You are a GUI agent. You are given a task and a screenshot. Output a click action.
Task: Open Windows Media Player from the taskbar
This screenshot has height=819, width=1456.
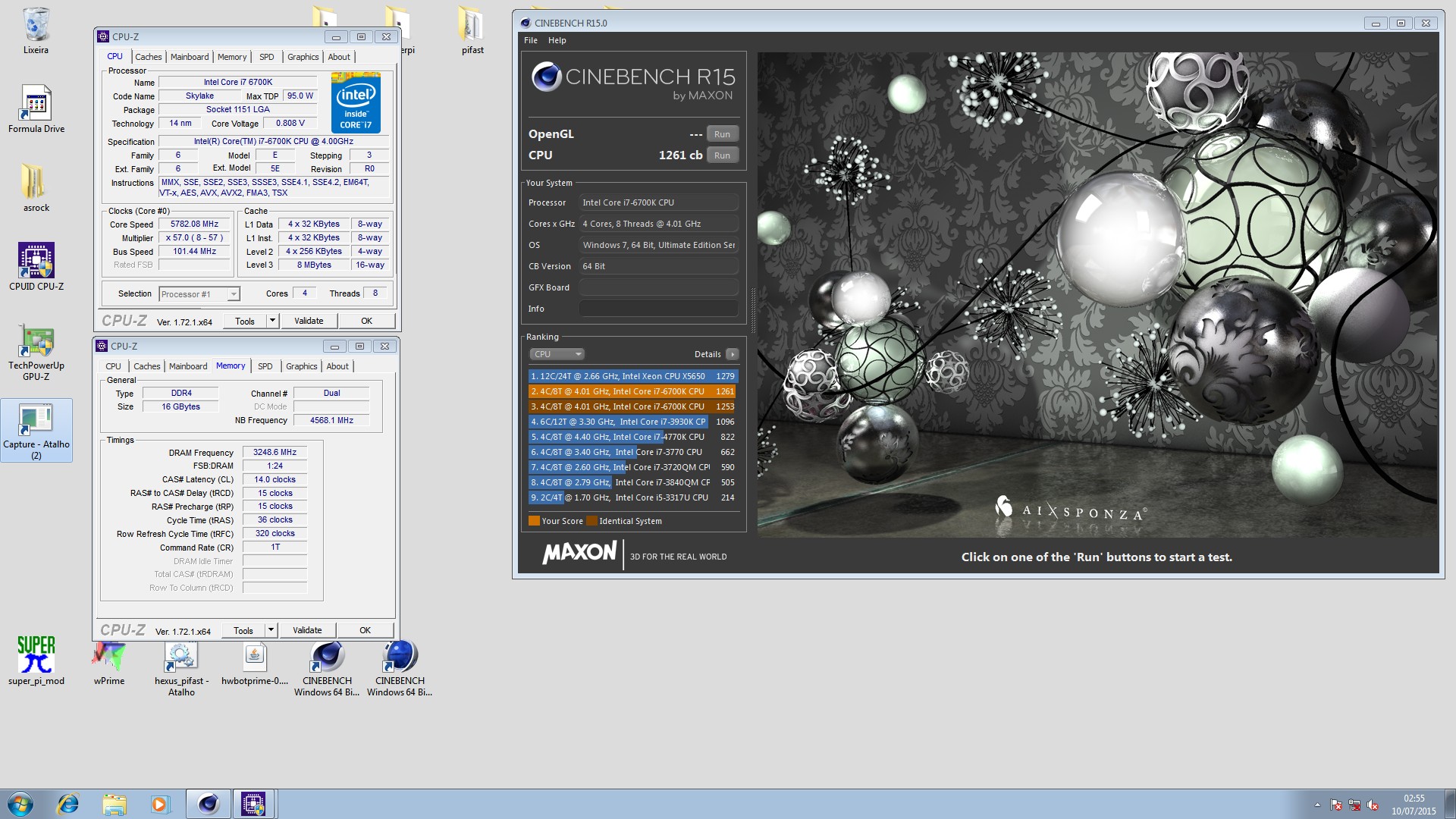pos(160,804)
